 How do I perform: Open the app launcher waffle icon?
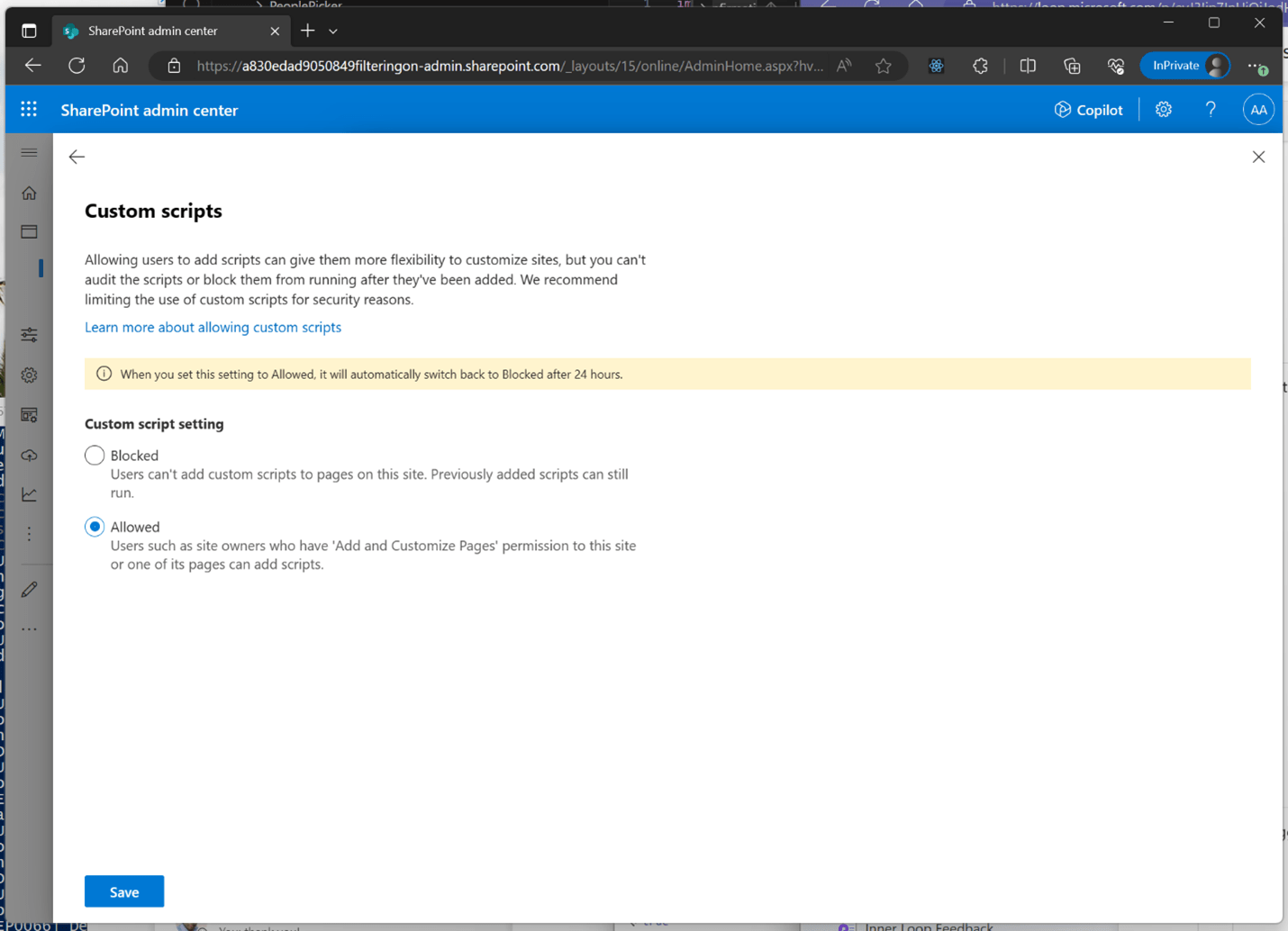29,110
